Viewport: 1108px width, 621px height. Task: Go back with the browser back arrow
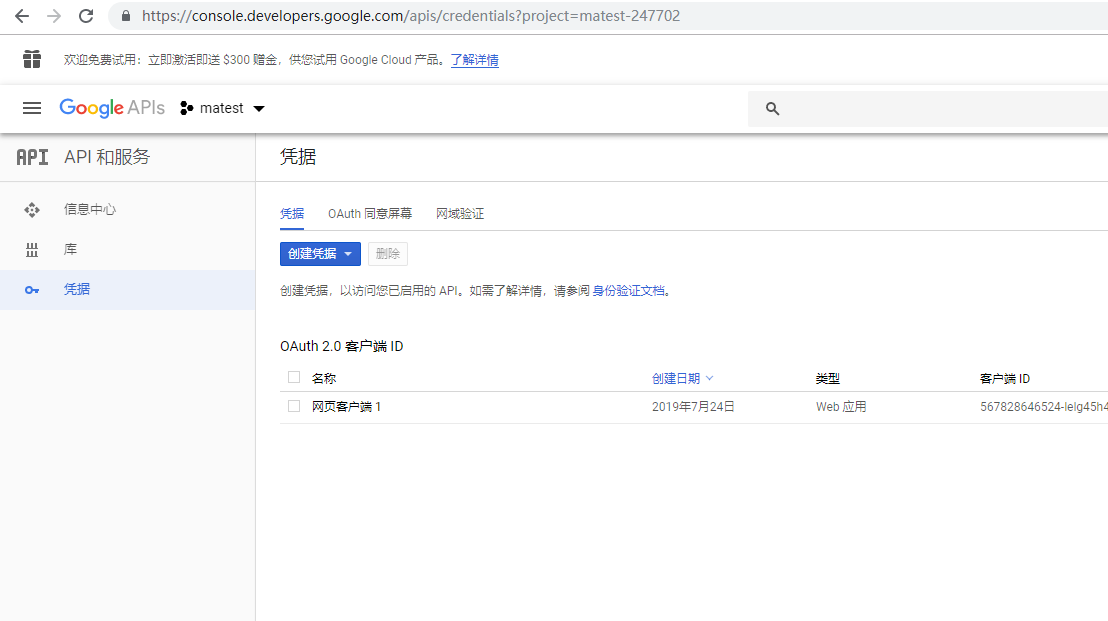click(x=22, y=16)
